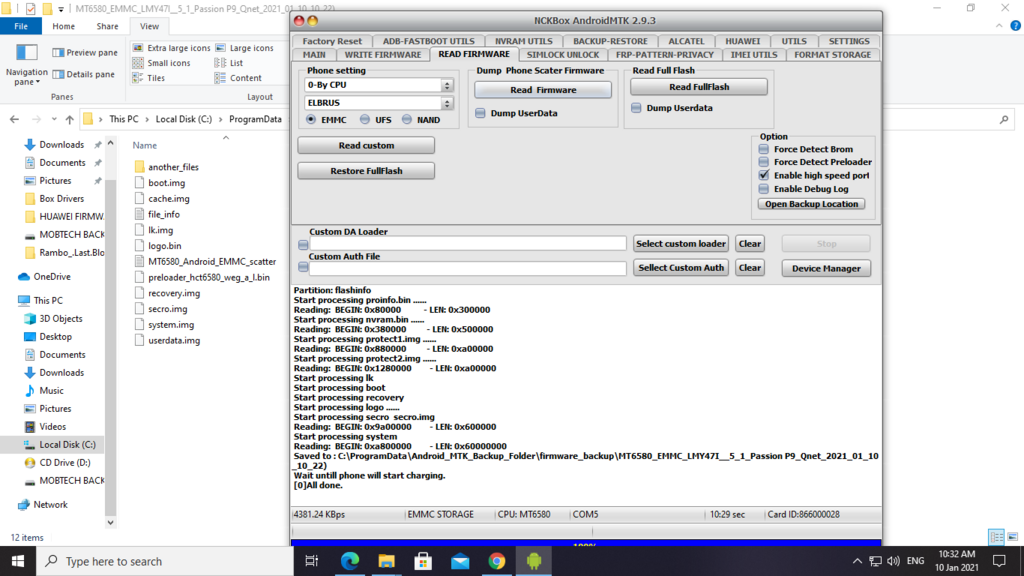Choose Extra large icons layout
The height and width of the screenshot is (576, 1024).
[x=171, y=48]
